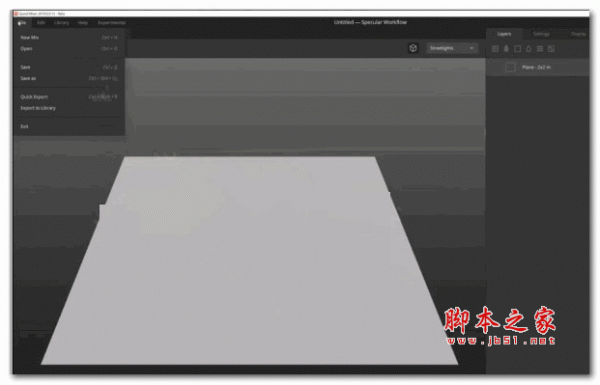The image size is (600, 385).
Task: Choose Save as from File menu
Action: pyautogui.click(x=69, y=78)
